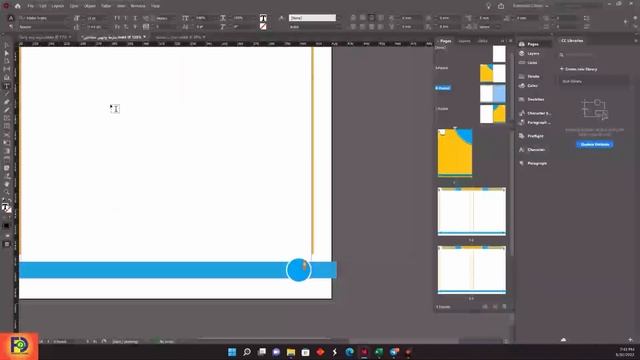
Task: Select the Rectangle Frame tool
Action: click(7, 118)
